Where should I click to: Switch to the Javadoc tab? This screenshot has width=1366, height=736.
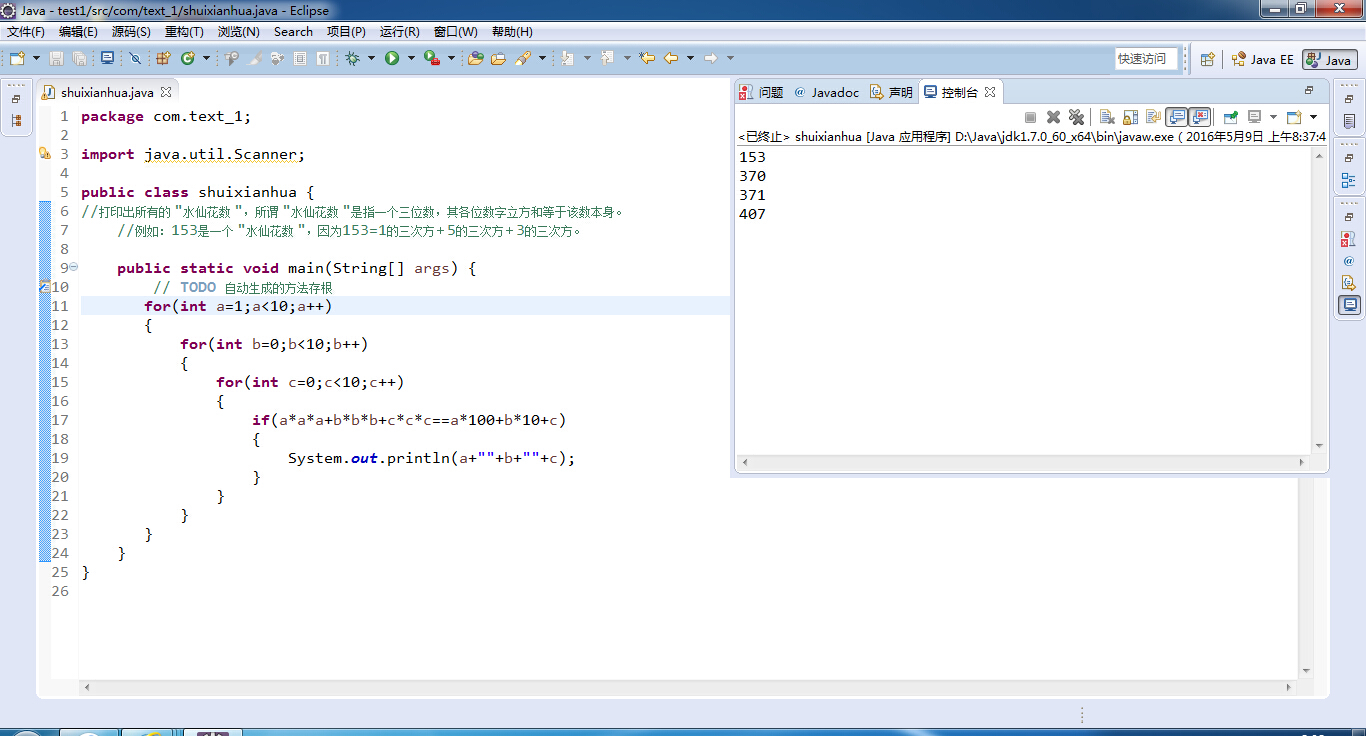(x=826, y=92)
